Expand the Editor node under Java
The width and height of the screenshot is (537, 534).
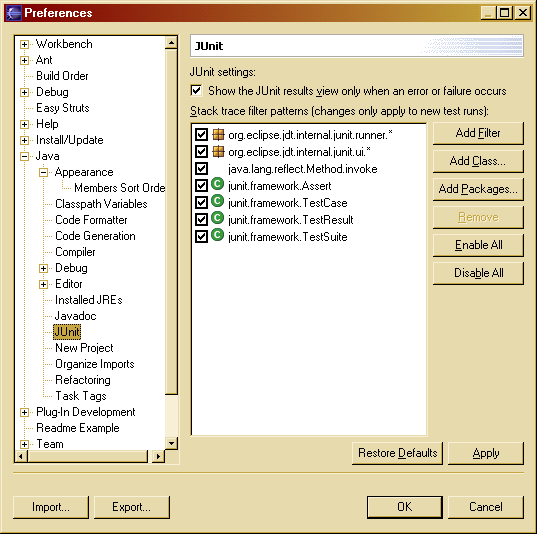43,284
